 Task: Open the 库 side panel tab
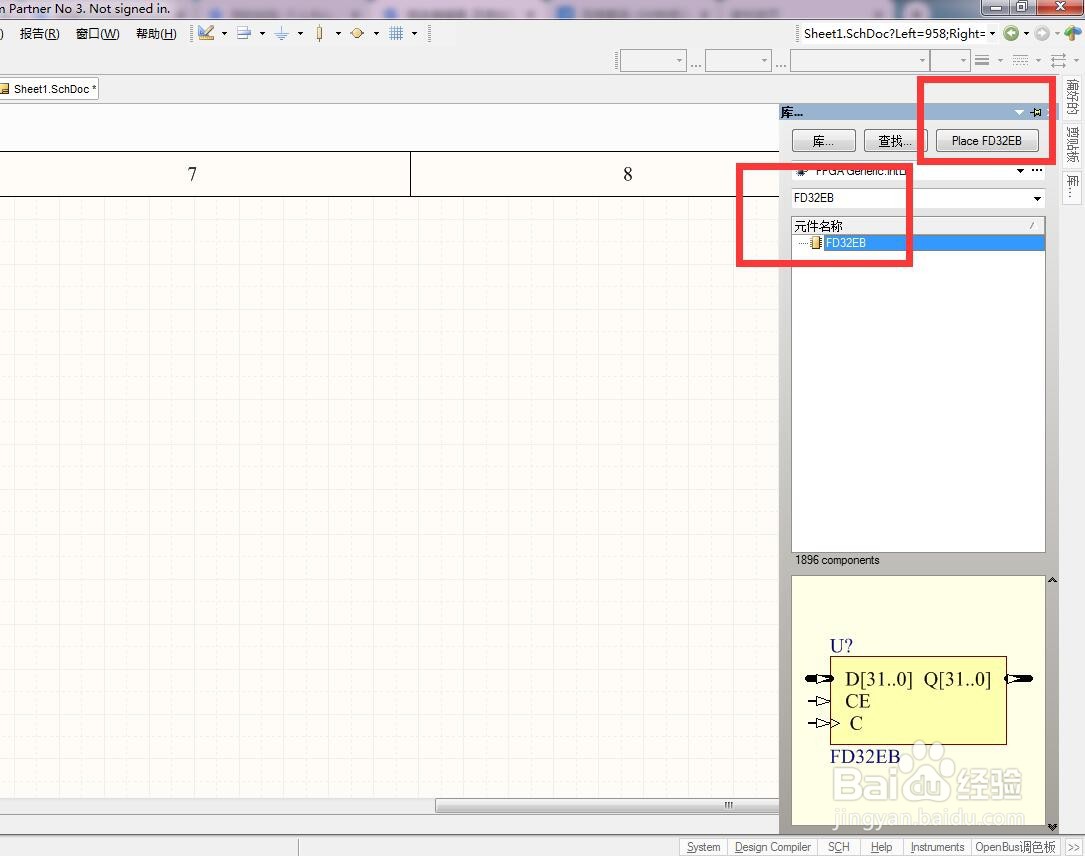coord(1072,186)
